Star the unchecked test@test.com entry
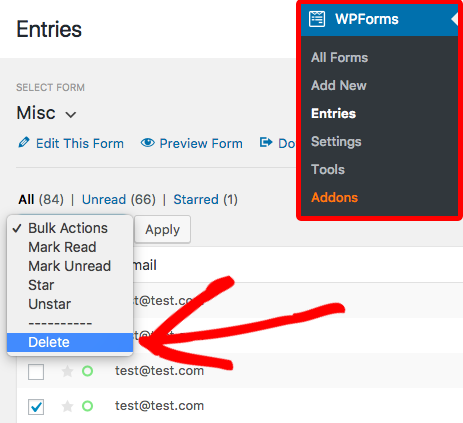 coord(67,371)
